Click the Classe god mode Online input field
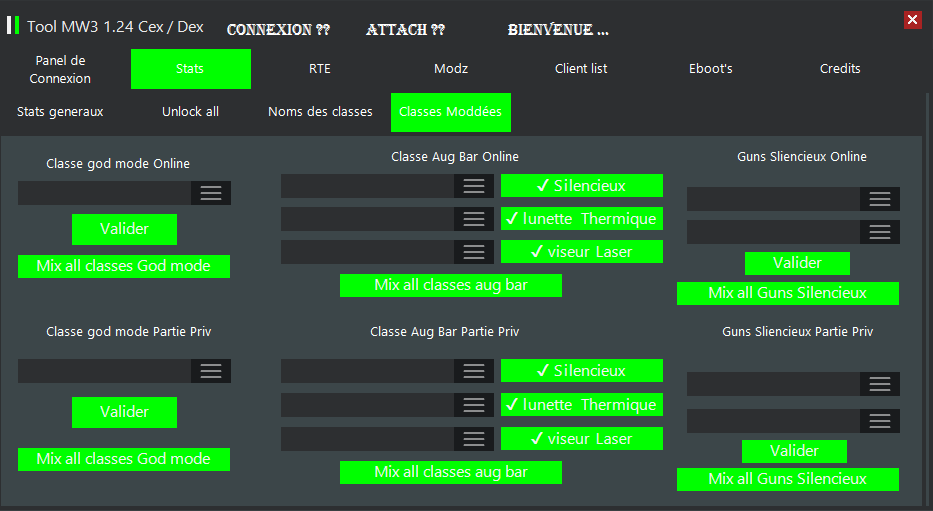Viewport: 933px width, 511px height. point(104,193)
